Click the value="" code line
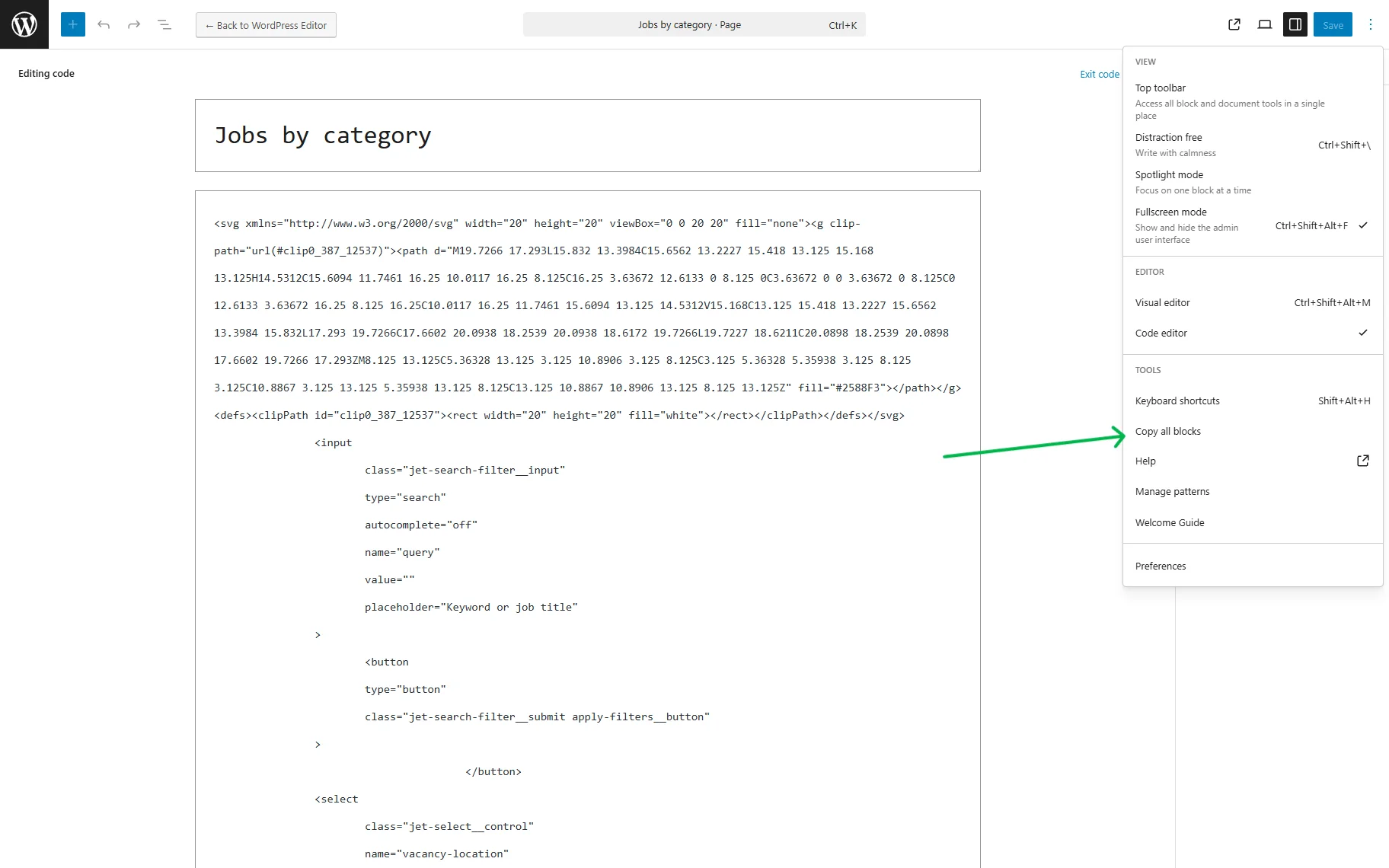 click(390, 579)
